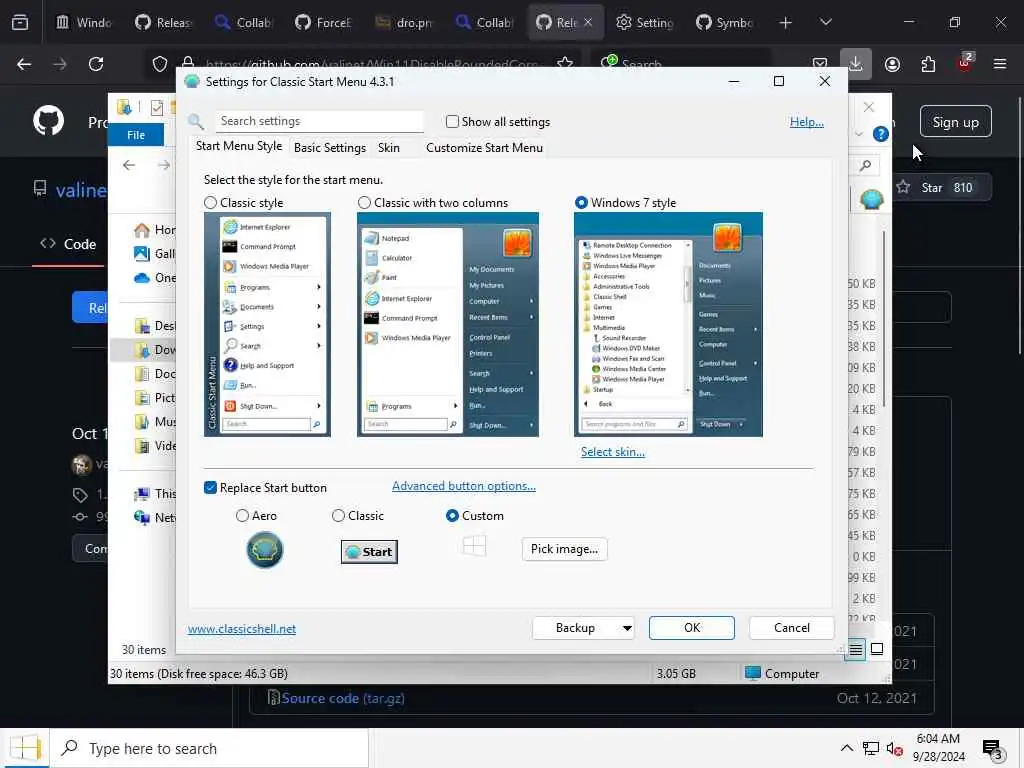
Task: Open the Firefox extensions puzzle icon
Action: point(928,64)
